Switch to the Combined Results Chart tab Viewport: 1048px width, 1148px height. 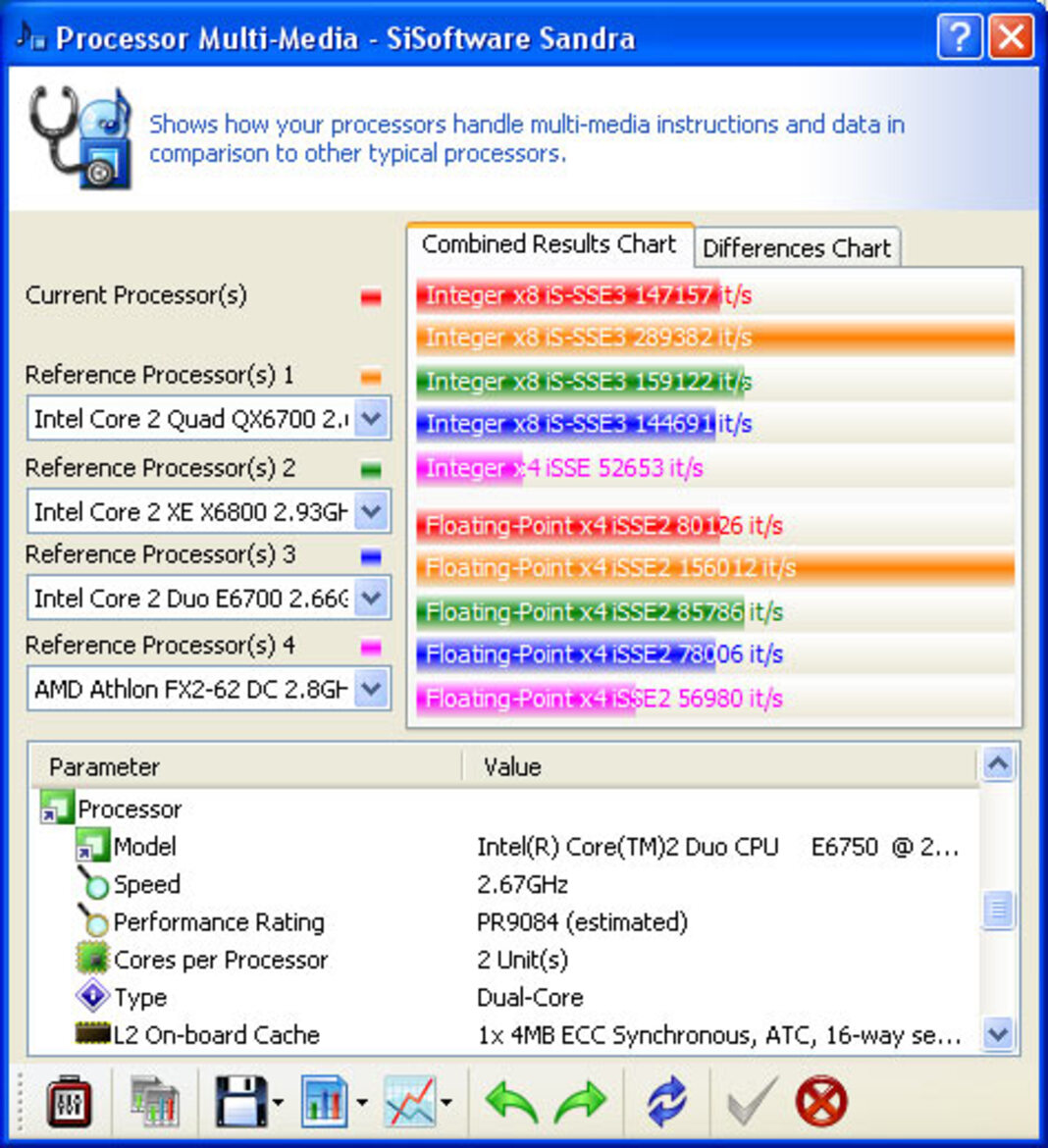tap(549, 243)
